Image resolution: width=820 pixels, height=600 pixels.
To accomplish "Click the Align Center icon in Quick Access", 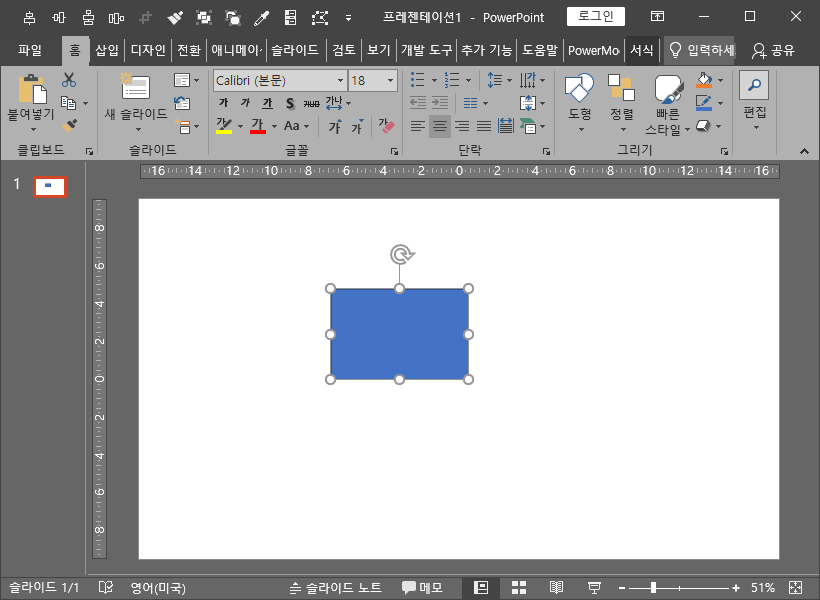I will pos(29,18).
